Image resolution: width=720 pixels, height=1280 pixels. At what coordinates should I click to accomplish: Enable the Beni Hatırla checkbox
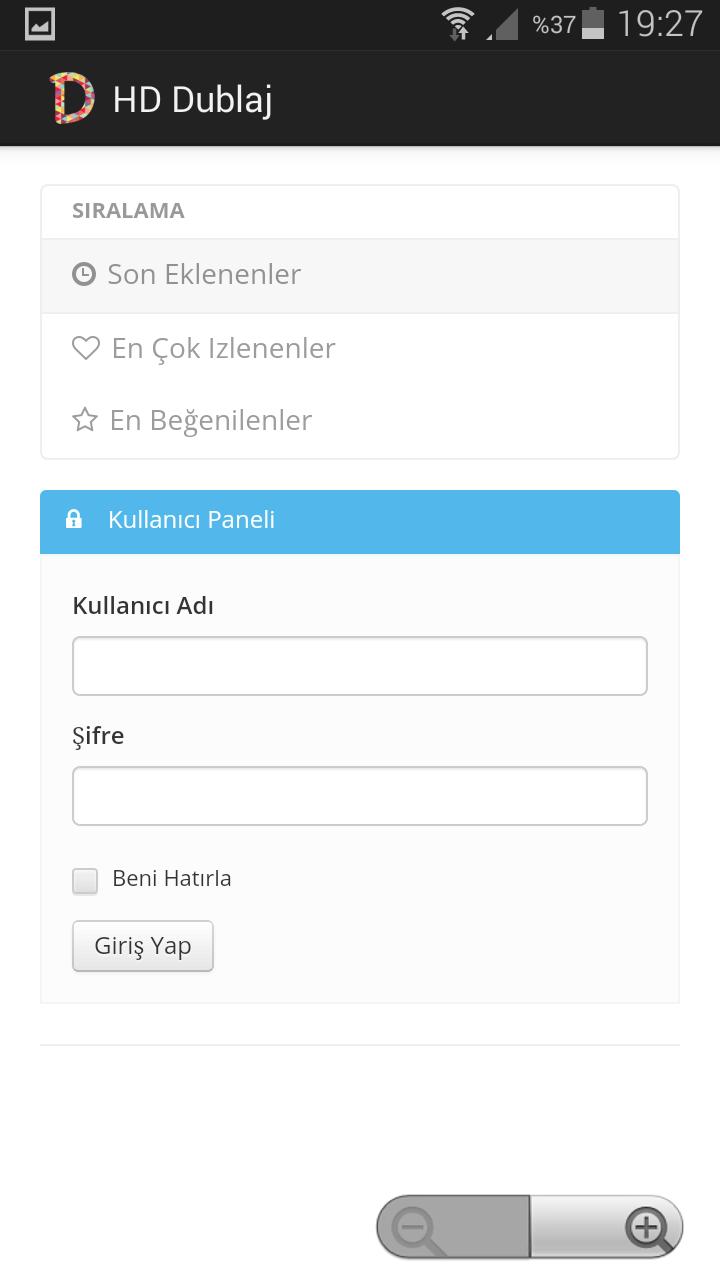[85, 880]
